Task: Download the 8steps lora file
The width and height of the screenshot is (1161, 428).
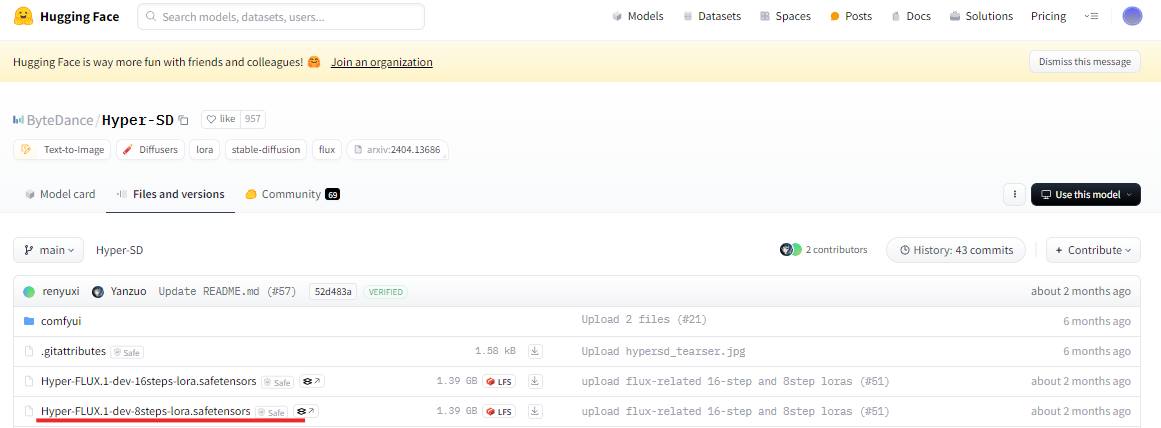Action: (536, 410)
